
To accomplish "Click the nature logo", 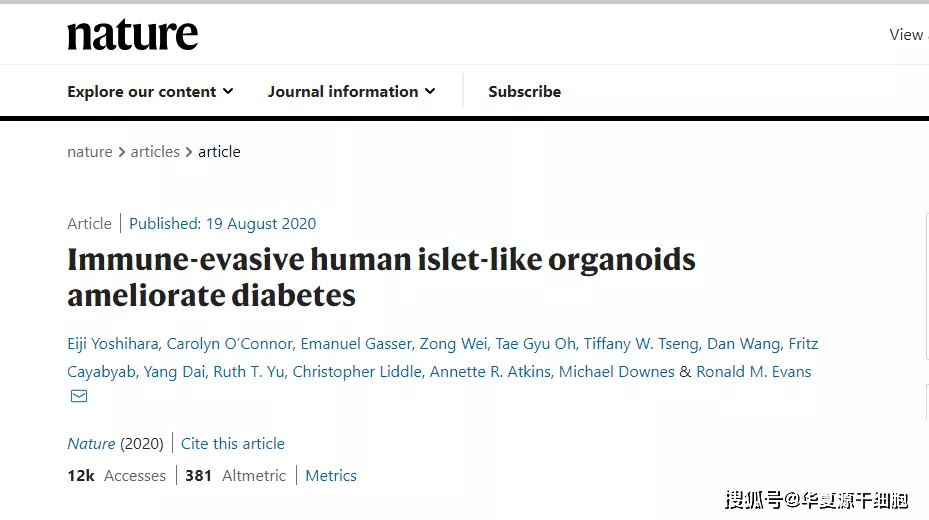I will tap(133, 35).
